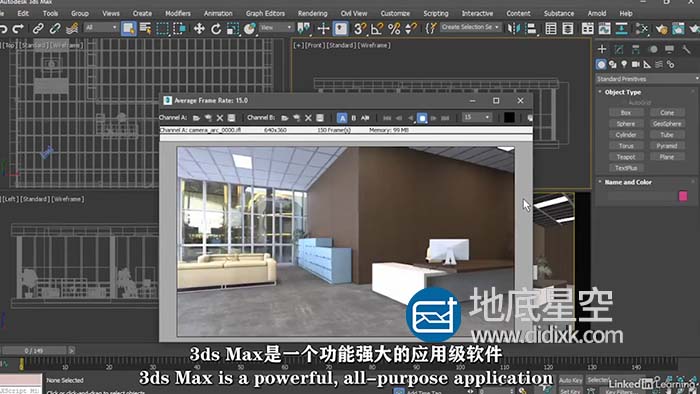The image size is (700, 394).
Task: Open the Mirror tool in main toolbar
Action: [514, 29]
